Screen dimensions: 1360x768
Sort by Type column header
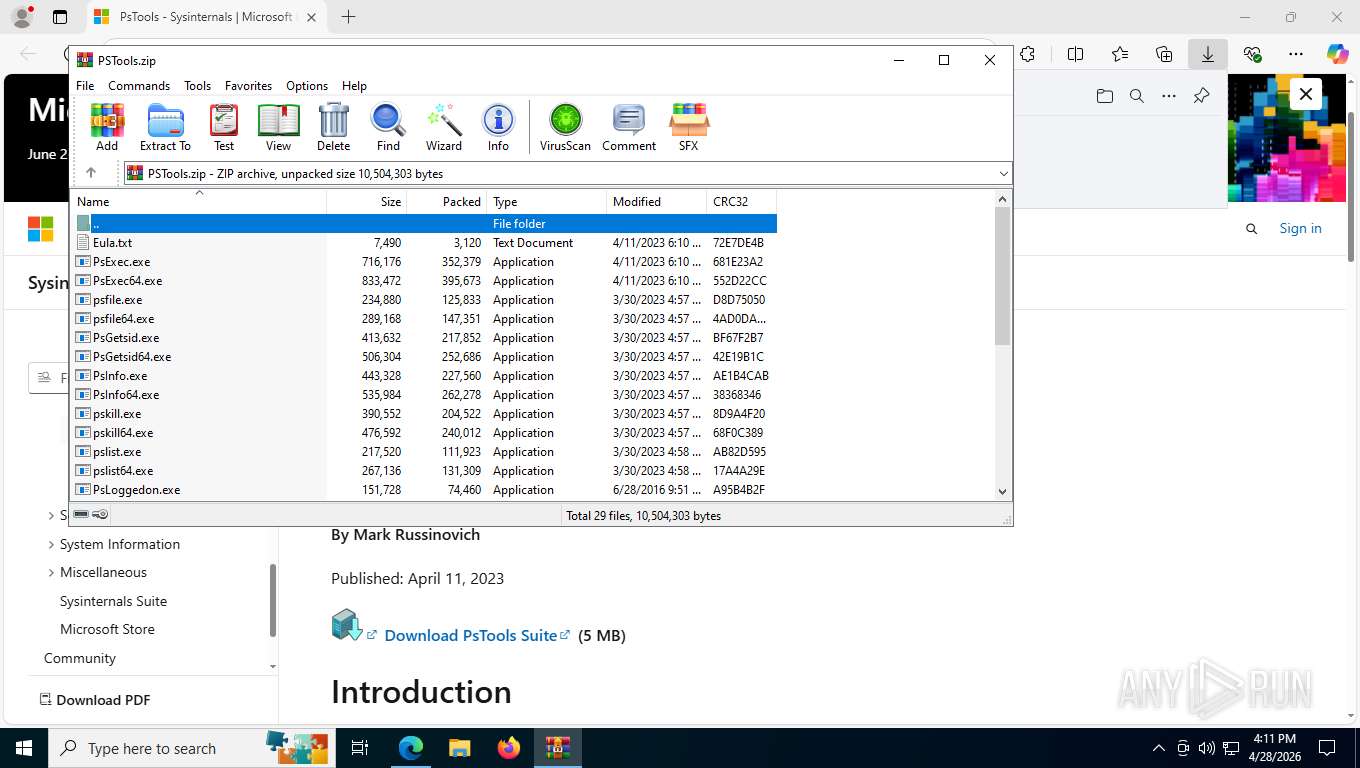[x=547, y=201]
